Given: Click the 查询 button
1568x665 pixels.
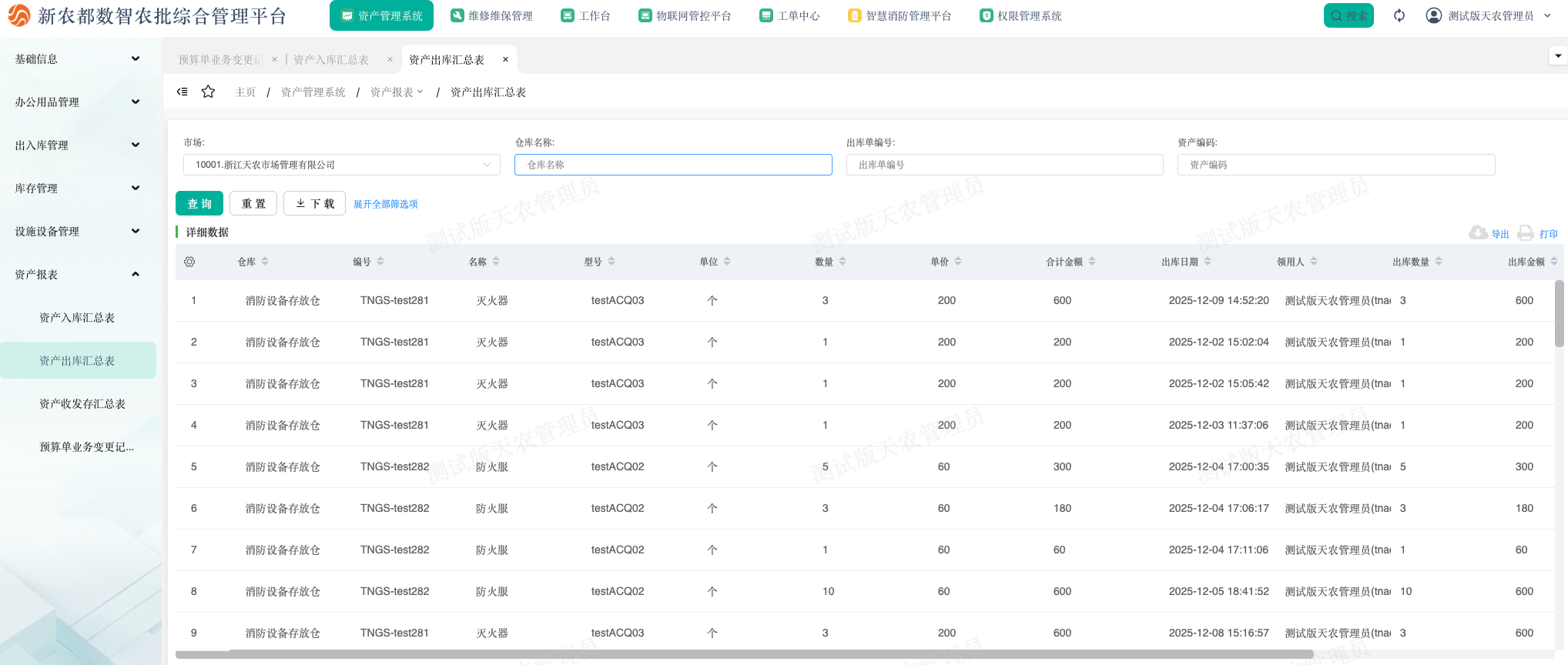Looking at the screenshot, I should tap(199, 203).
